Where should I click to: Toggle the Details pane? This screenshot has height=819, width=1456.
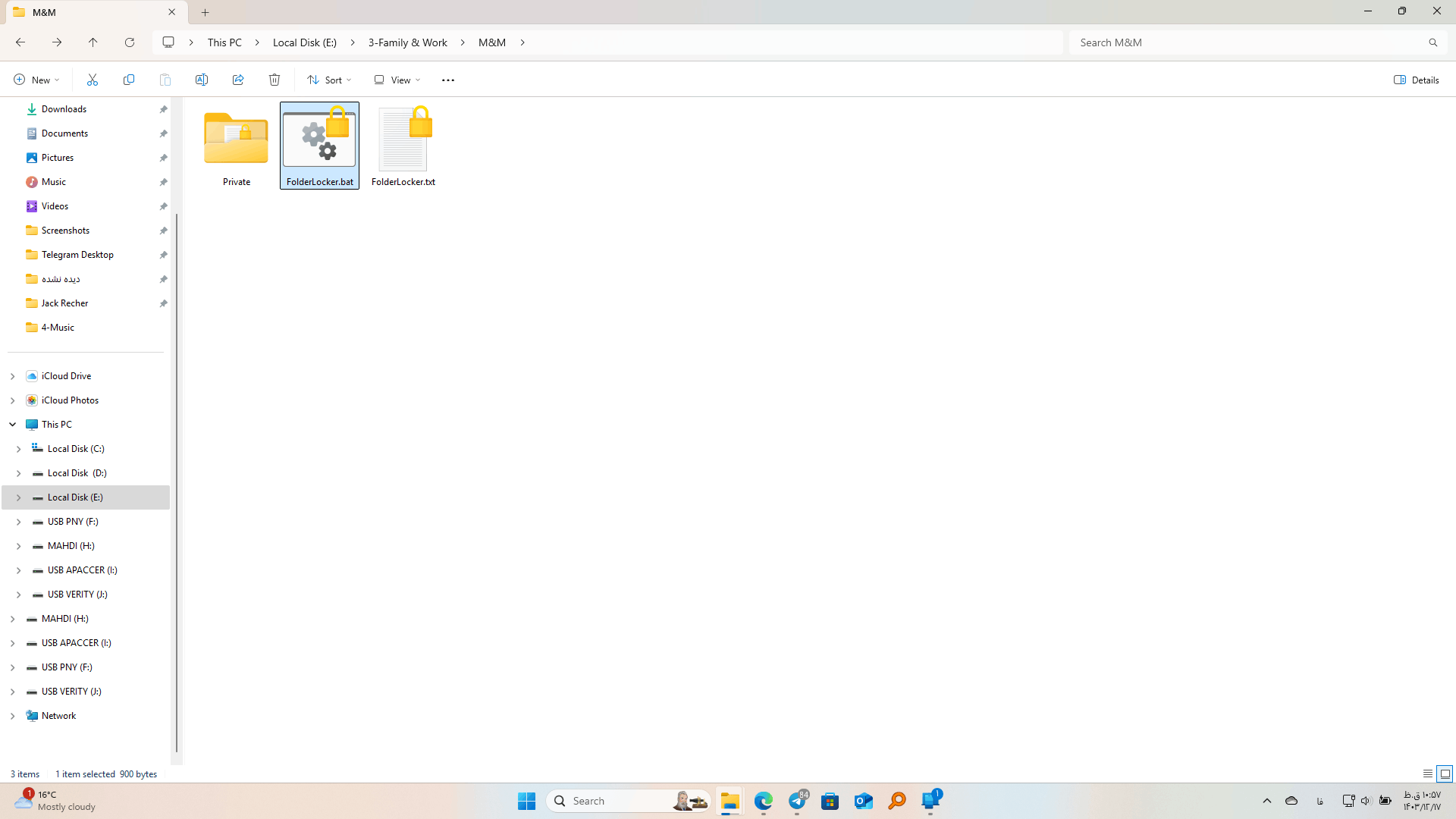coord(1417,80)
